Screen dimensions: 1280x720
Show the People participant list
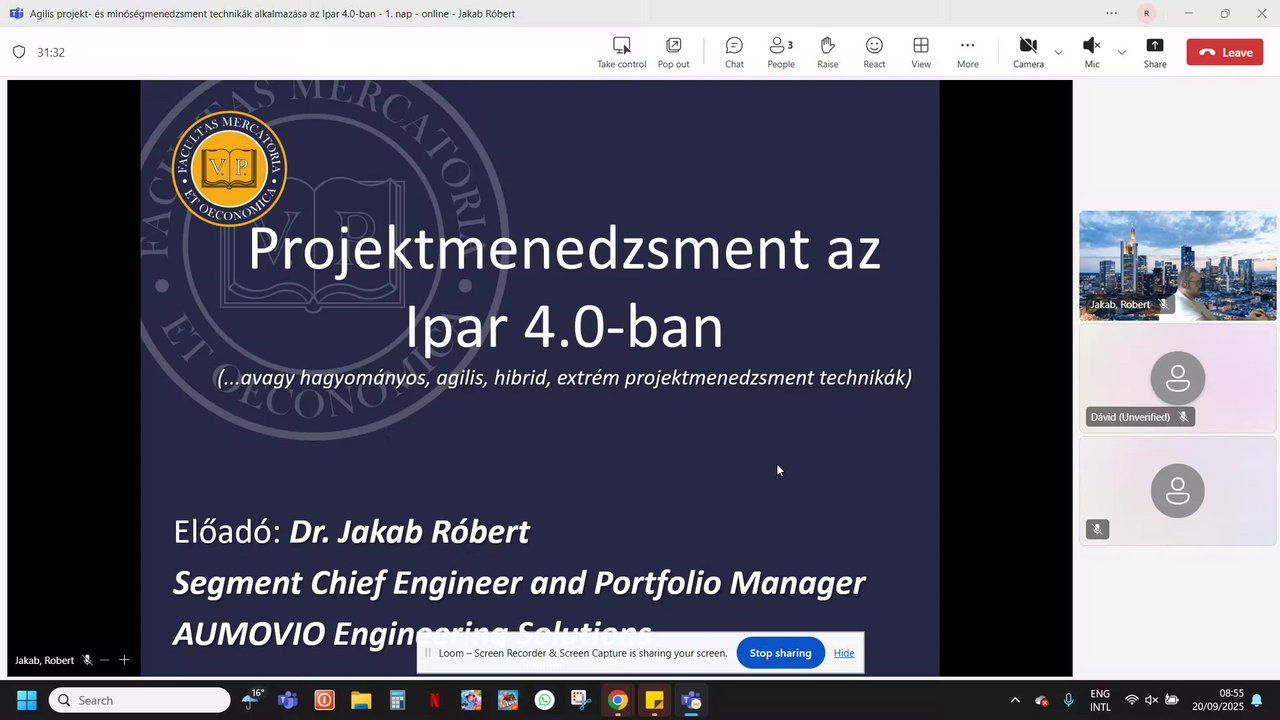(781, 52)
